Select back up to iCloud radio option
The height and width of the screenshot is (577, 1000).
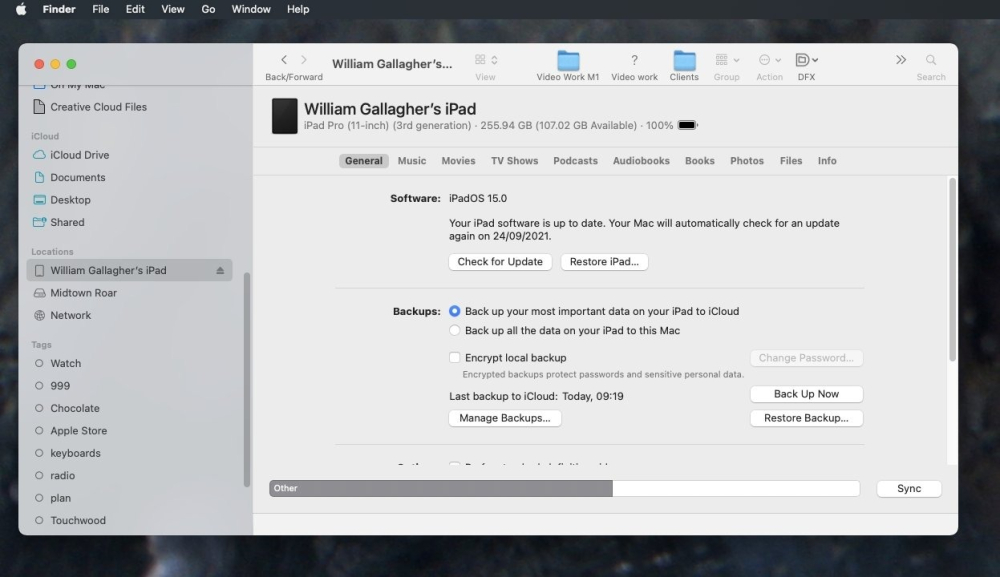455,311
